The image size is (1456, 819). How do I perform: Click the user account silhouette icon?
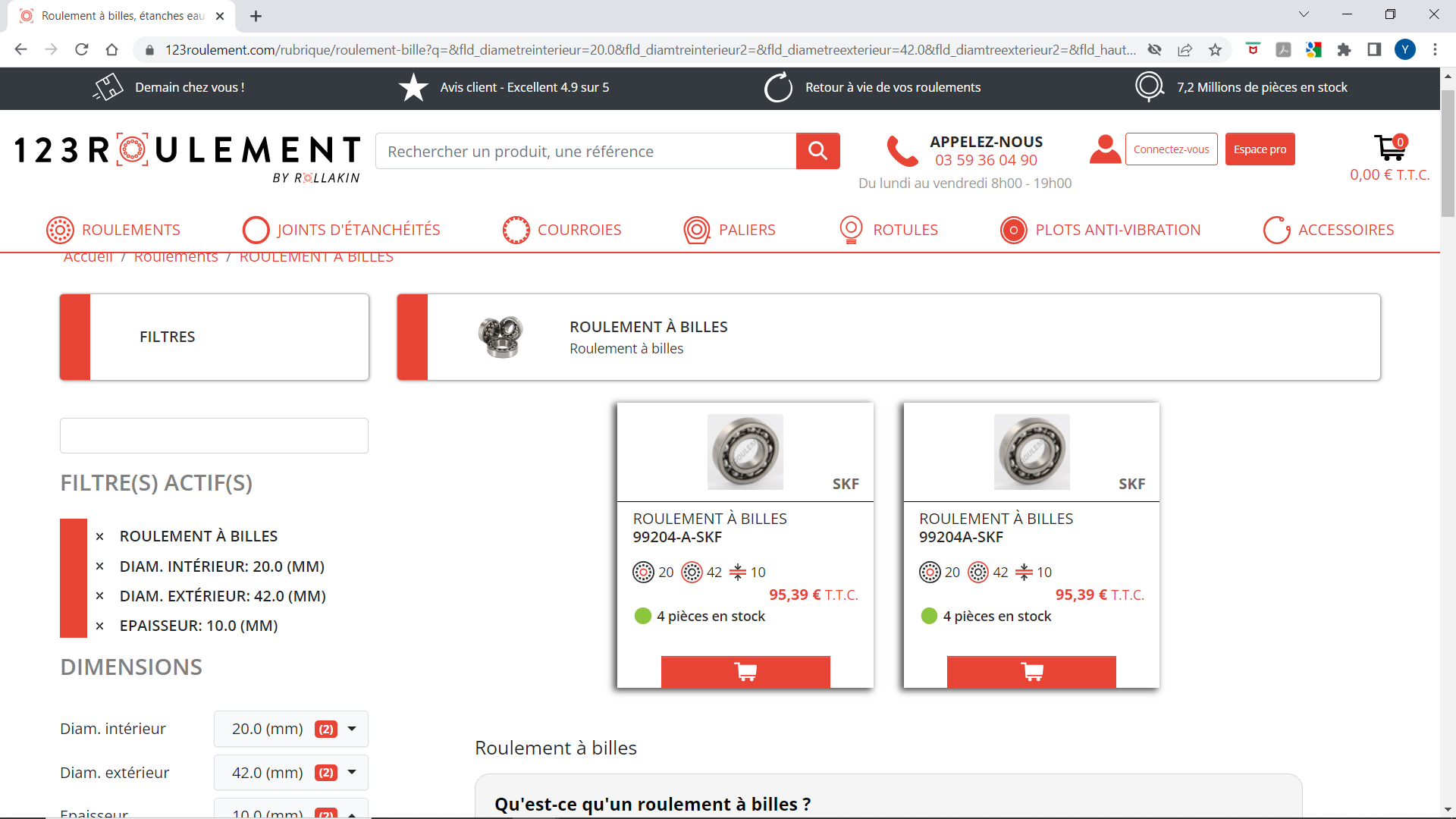point(1105,149)
